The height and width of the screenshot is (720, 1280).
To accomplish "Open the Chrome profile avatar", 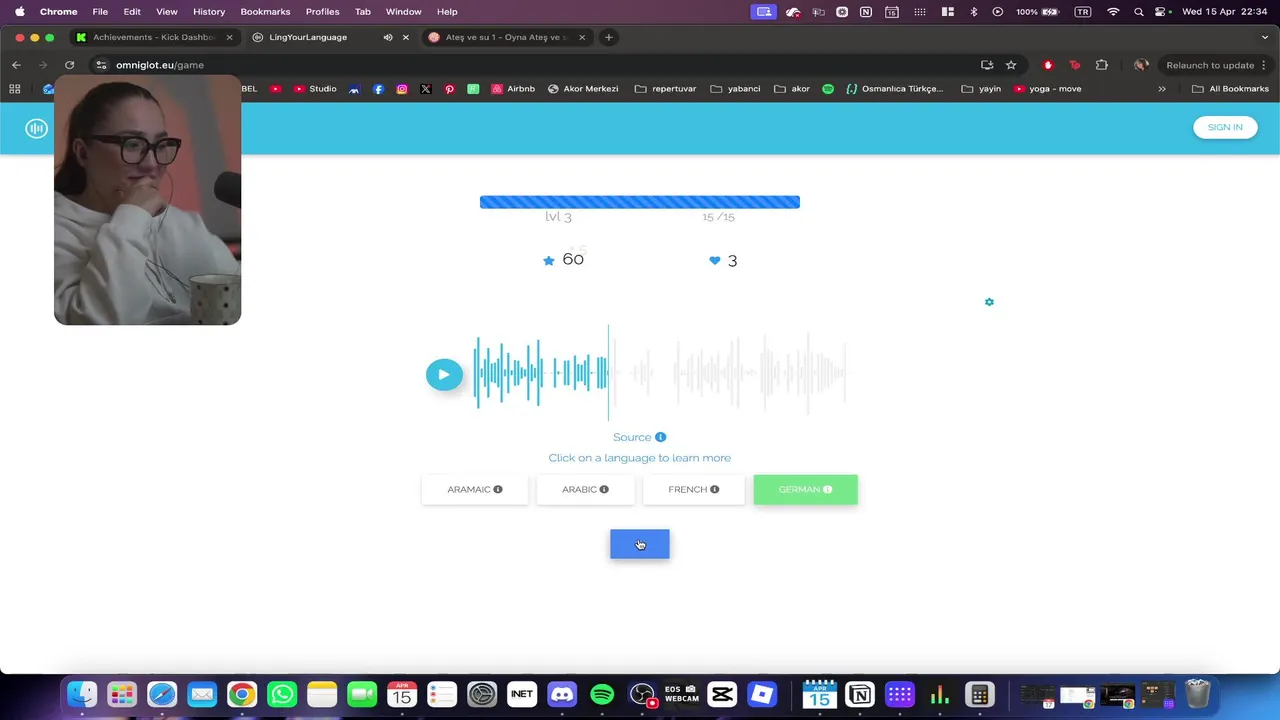I will pyautogui.click(x=1140, y=65).
